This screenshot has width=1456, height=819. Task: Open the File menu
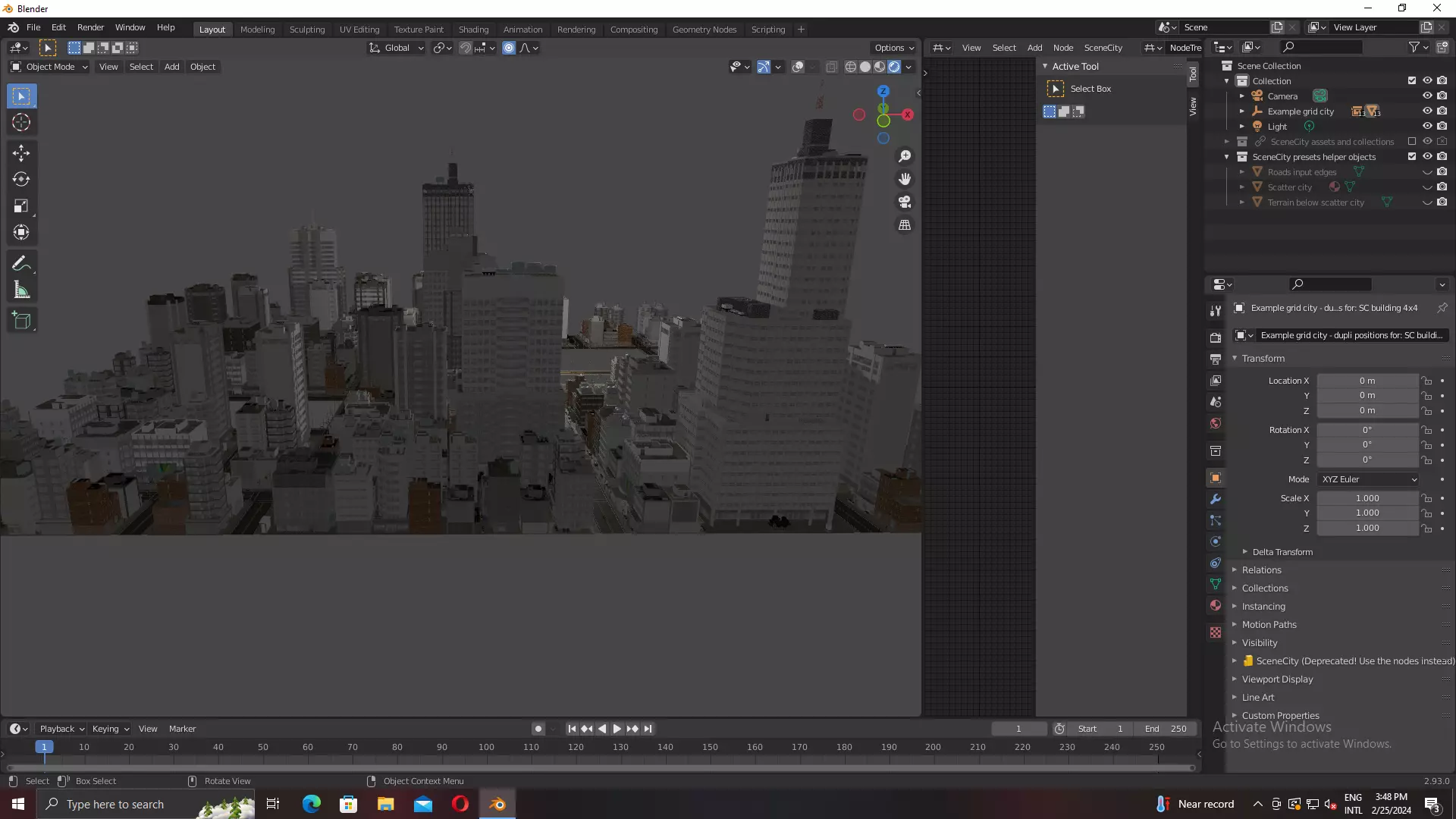(x=33, y=28)
